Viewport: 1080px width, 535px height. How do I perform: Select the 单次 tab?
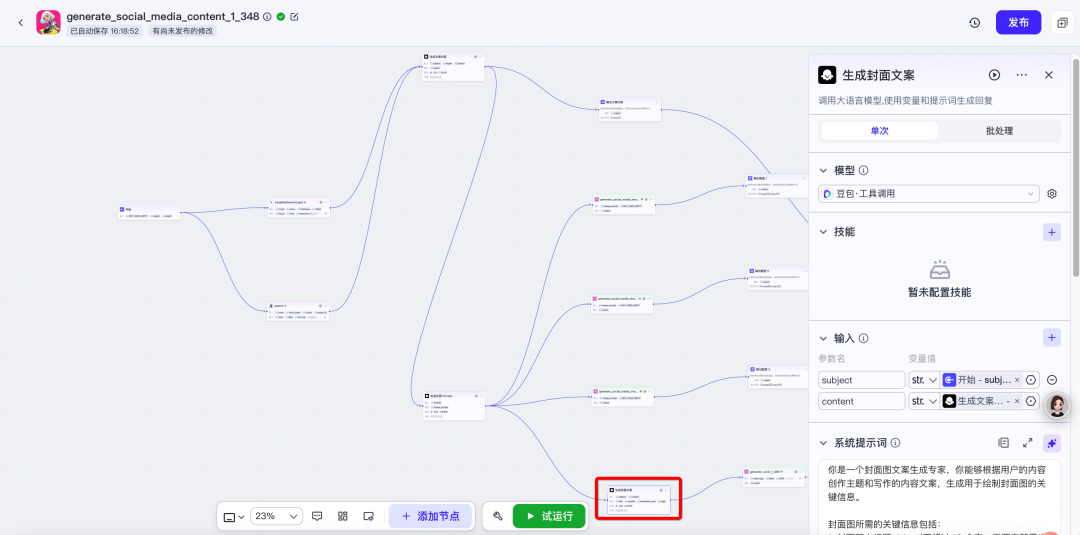click(879, 131)
